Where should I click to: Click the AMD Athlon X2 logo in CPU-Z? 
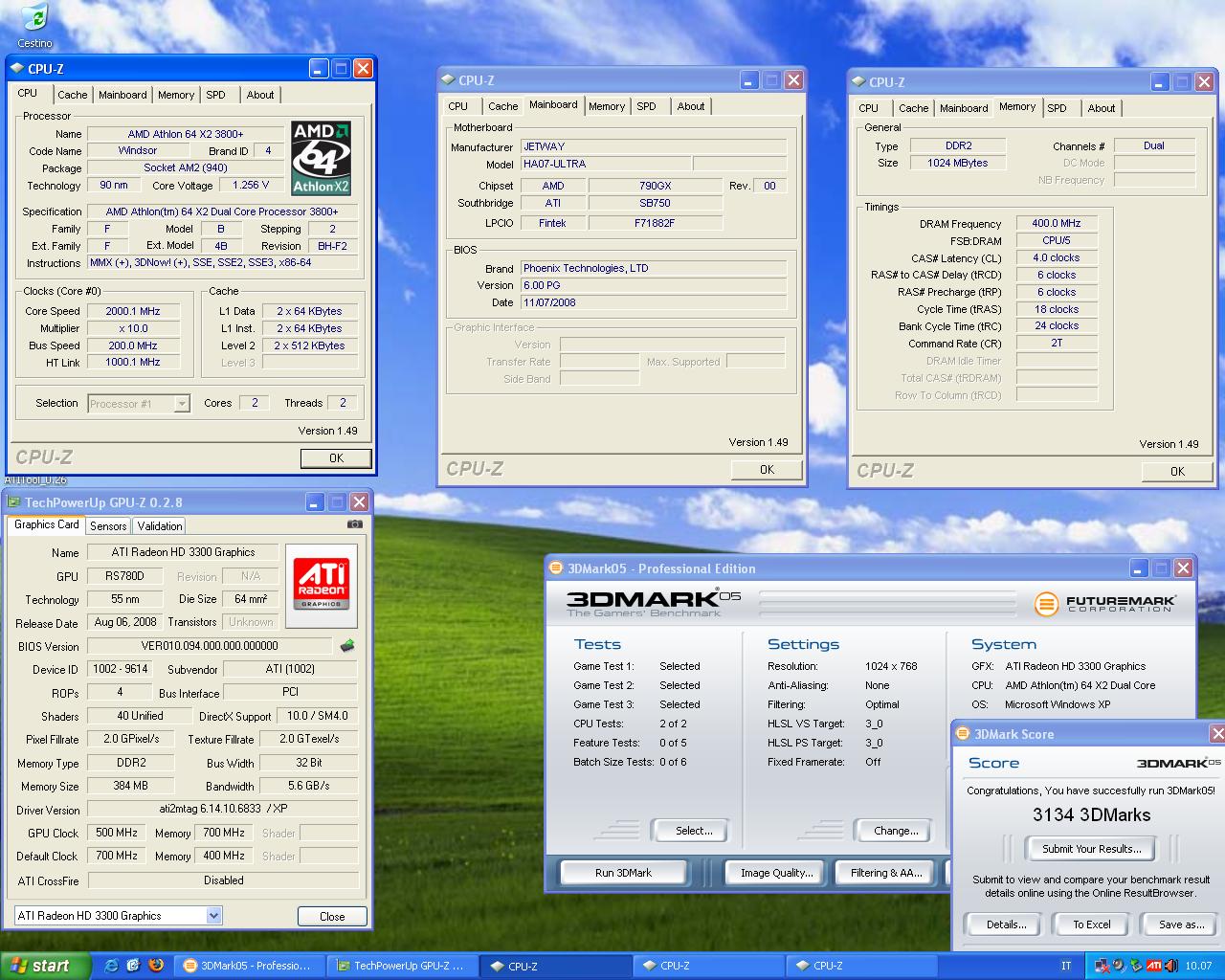point(322,158)
